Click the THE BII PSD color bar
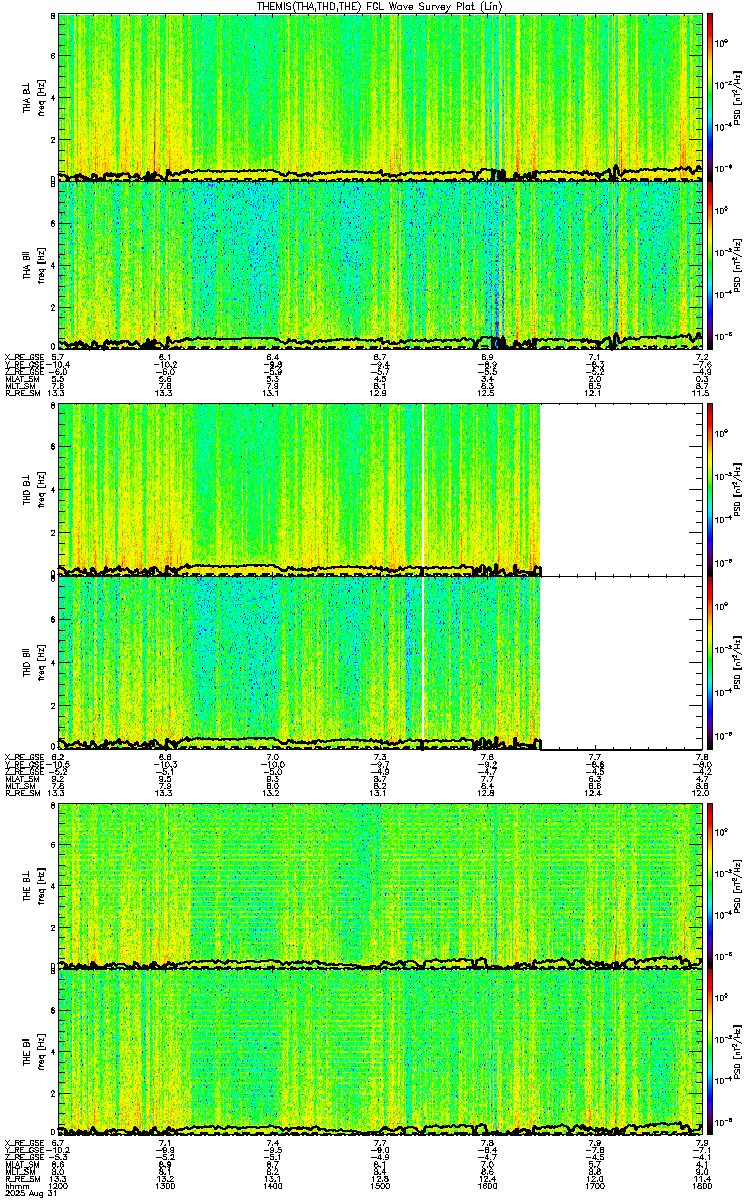The image size is (750, 1200). (x=710, y=1054)
